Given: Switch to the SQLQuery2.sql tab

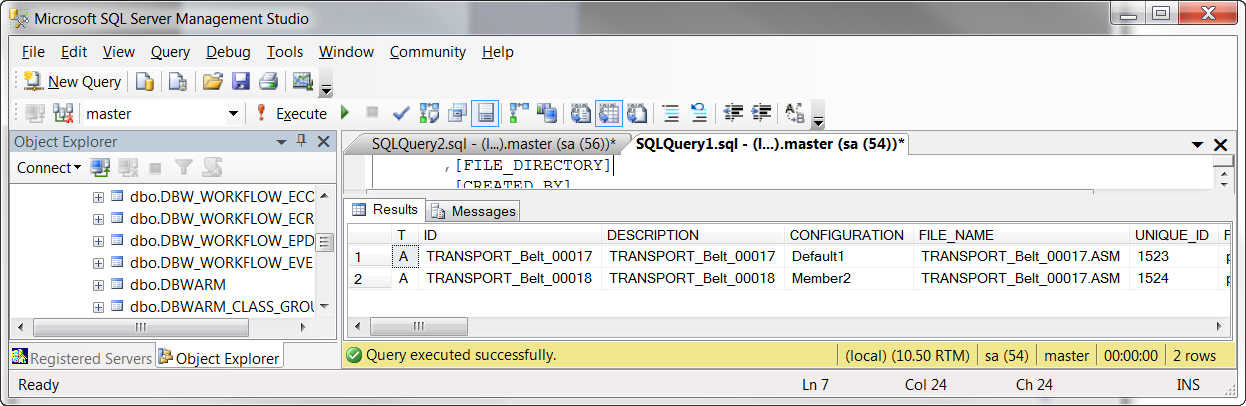Looking at the screenshot, I should 494,144.
